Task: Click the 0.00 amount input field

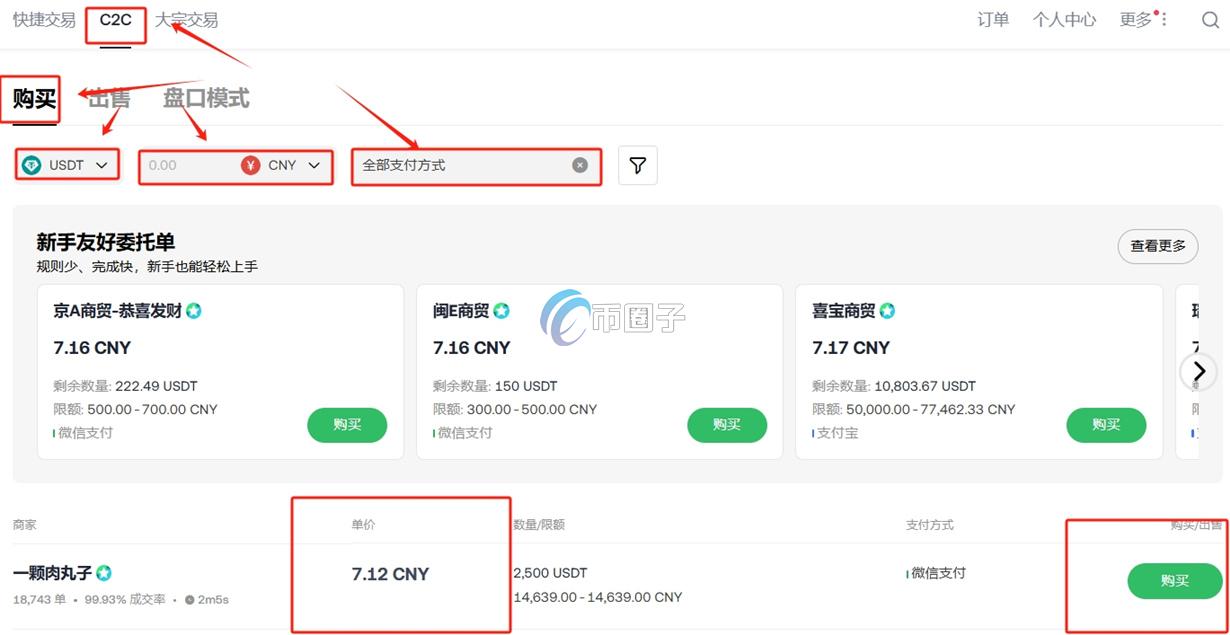Action: pyautogui.click(x=180, y=165)
